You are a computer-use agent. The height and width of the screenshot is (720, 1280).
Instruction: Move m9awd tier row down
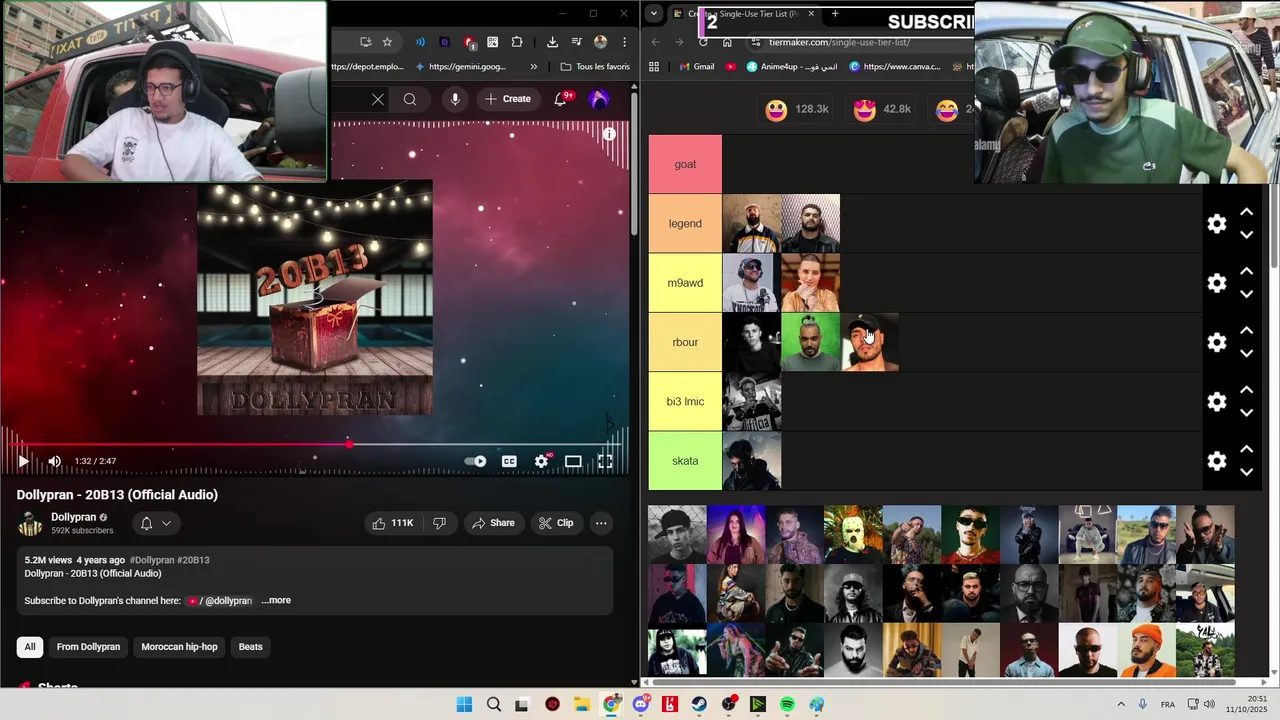pyautogui.click(x=1247, y=294)
